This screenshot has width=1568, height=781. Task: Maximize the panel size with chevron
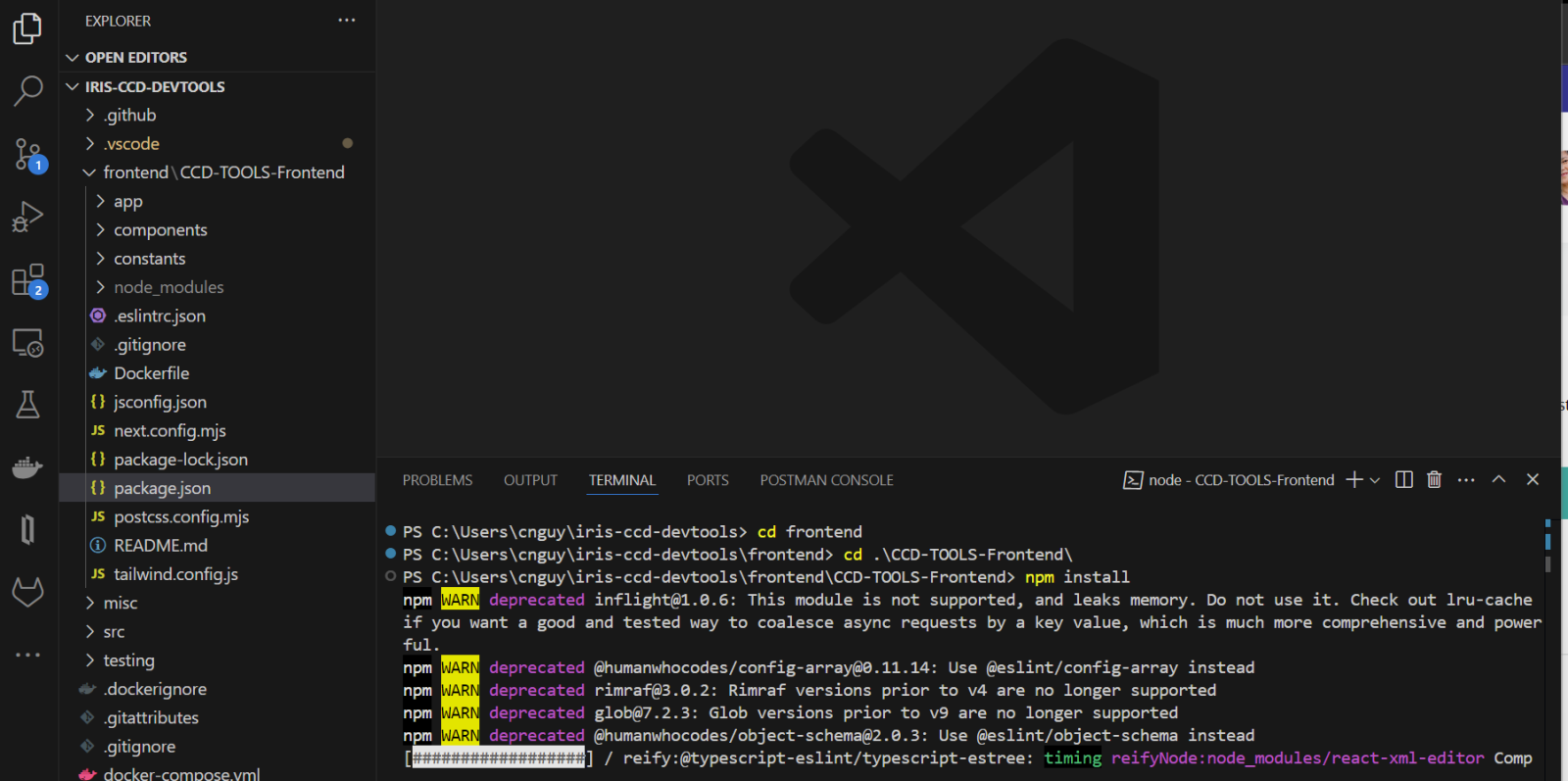pos(1498,479)
